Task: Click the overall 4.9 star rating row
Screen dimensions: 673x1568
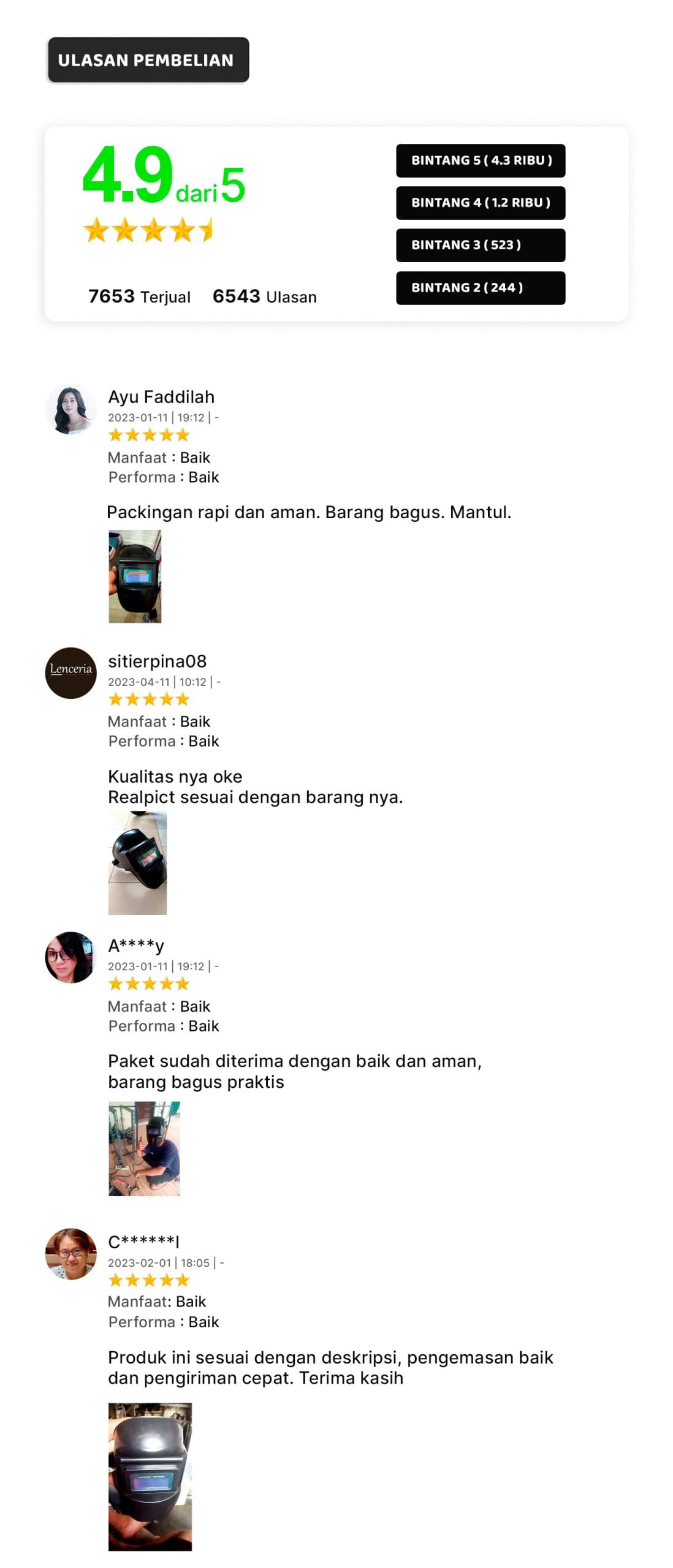Action: pyautogui.click(x=149, y=230)
